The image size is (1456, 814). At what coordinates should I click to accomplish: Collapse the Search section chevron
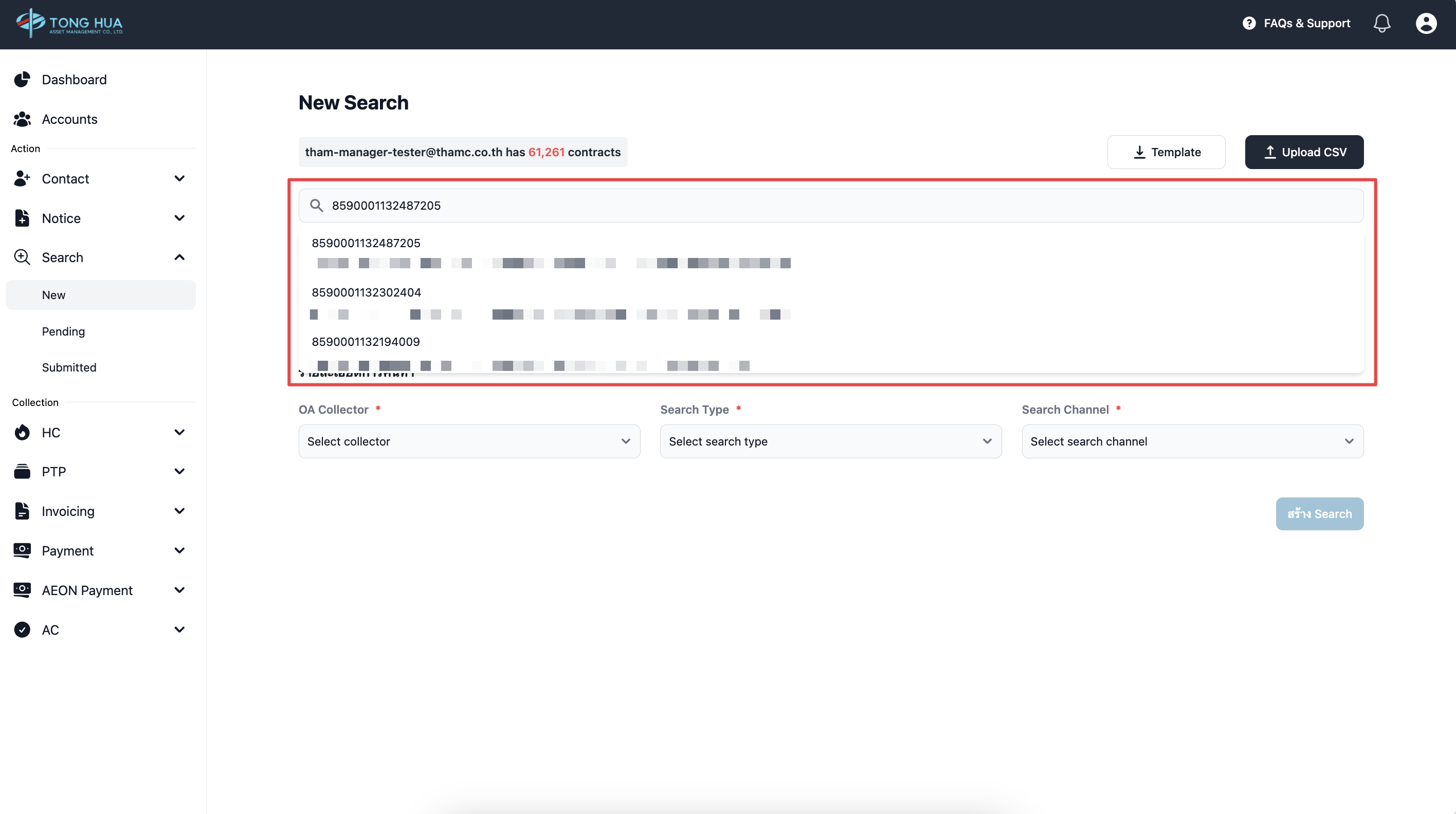(x=179, y=257)
